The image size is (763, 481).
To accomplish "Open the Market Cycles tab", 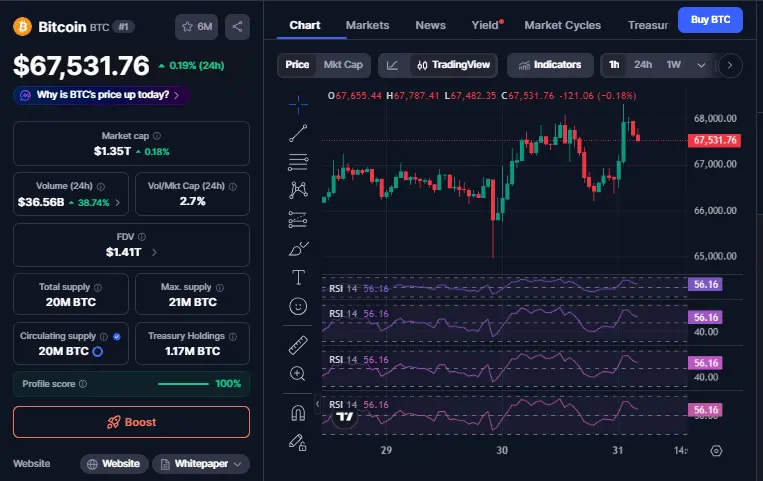I will click(563, 25).
